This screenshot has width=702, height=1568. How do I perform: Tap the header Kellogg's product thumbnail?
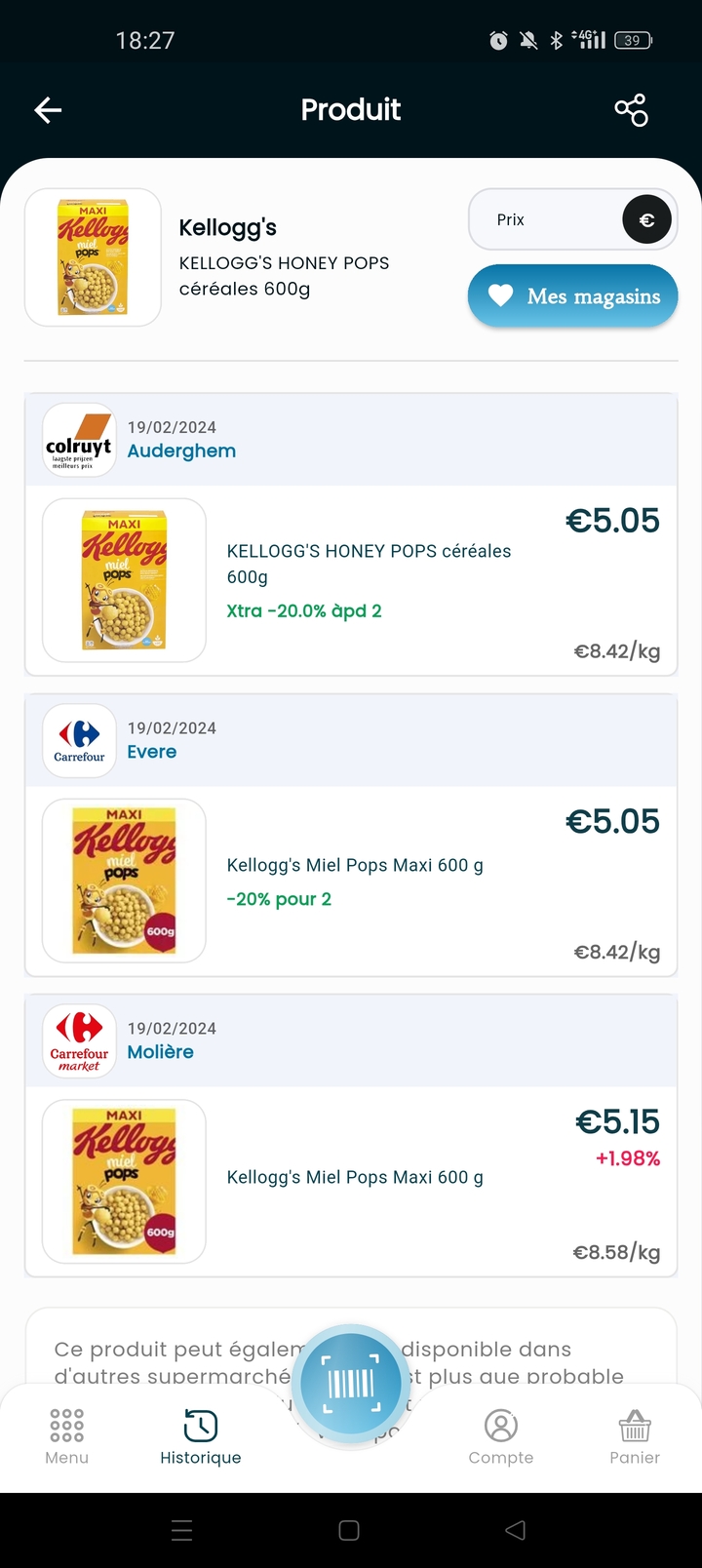(x=93, y=257)
